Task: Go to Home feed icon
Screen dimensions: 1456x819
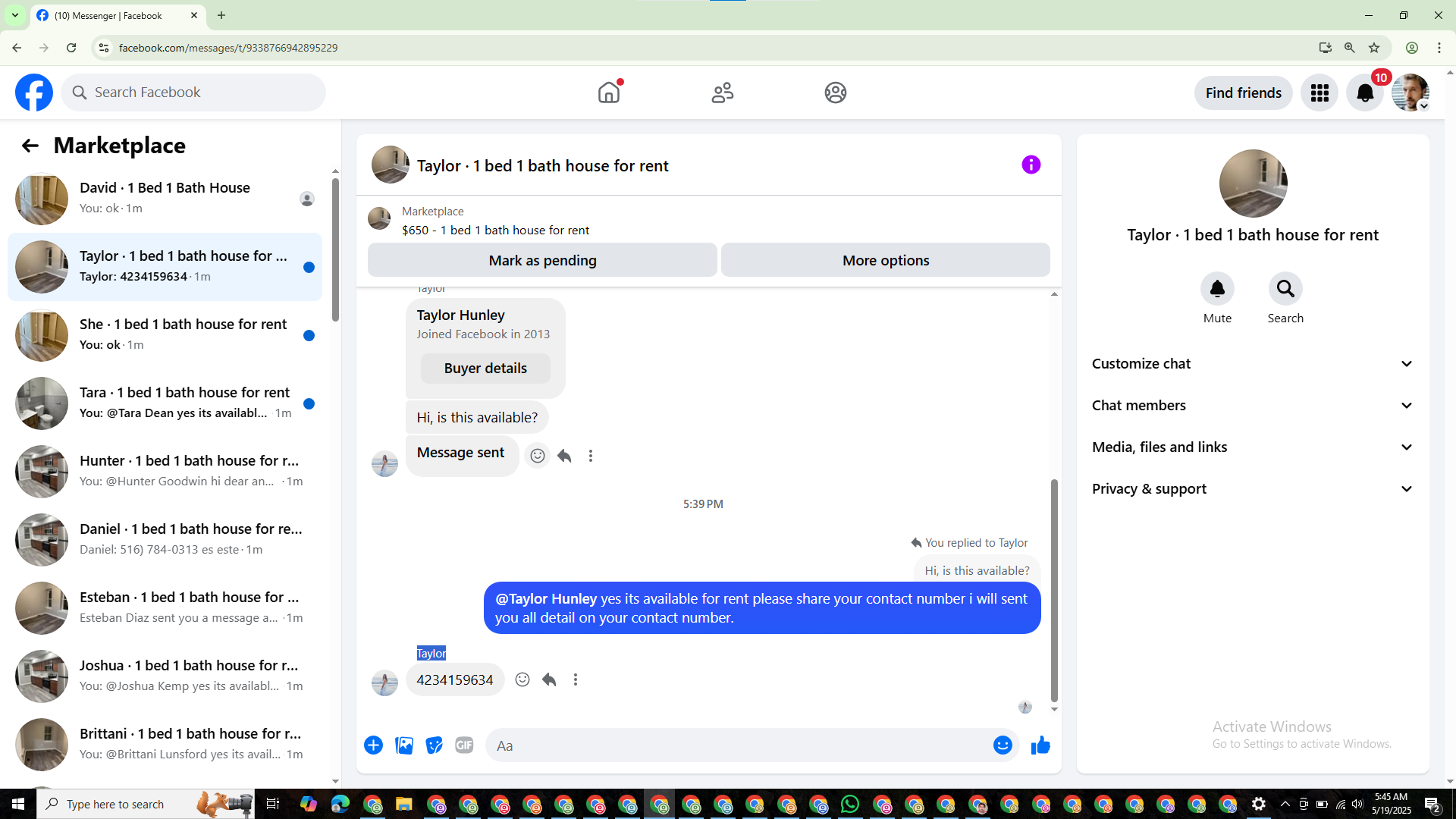Action: point(609,93)
